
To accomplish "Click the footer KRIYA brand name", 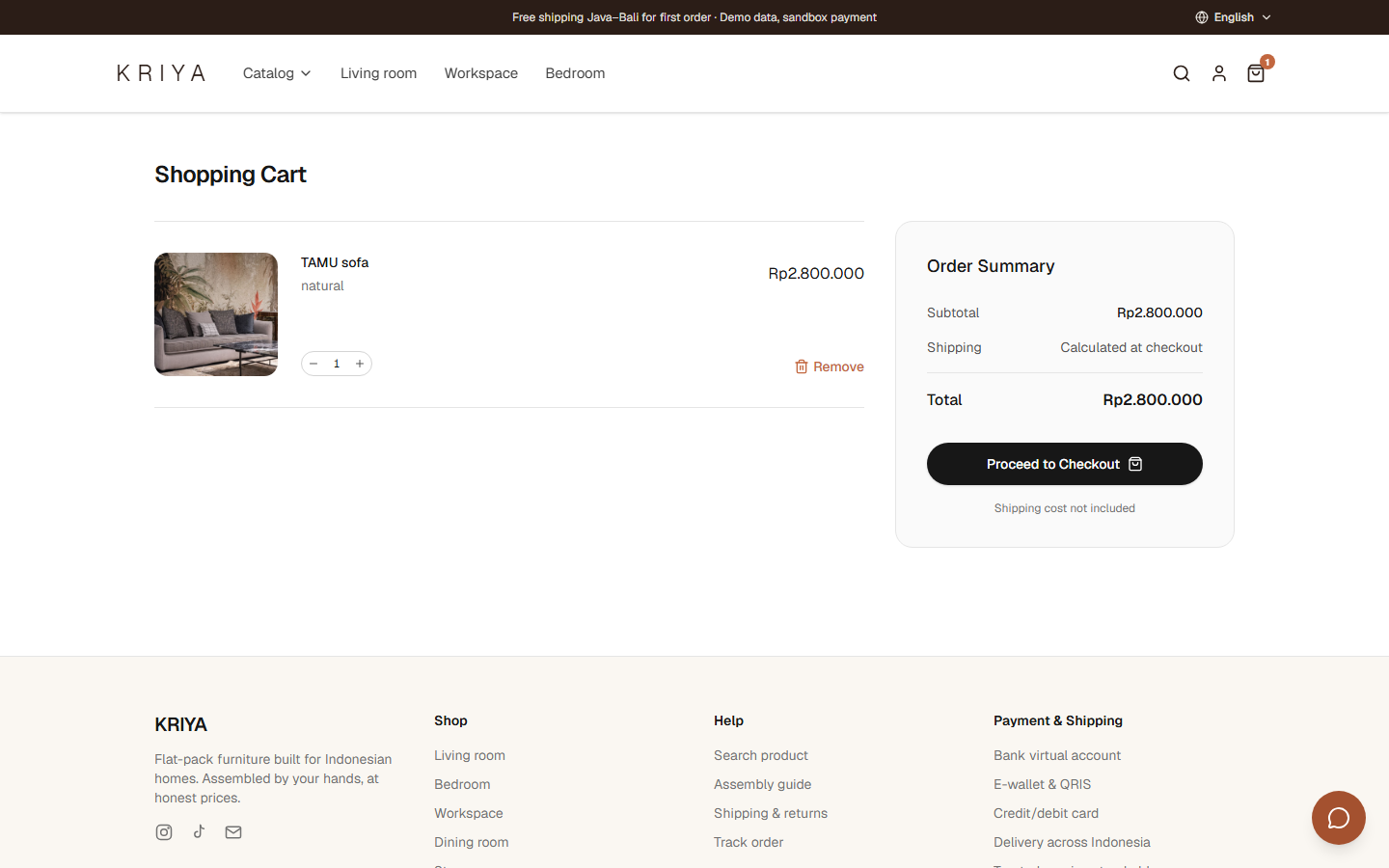I will (181, 724).
